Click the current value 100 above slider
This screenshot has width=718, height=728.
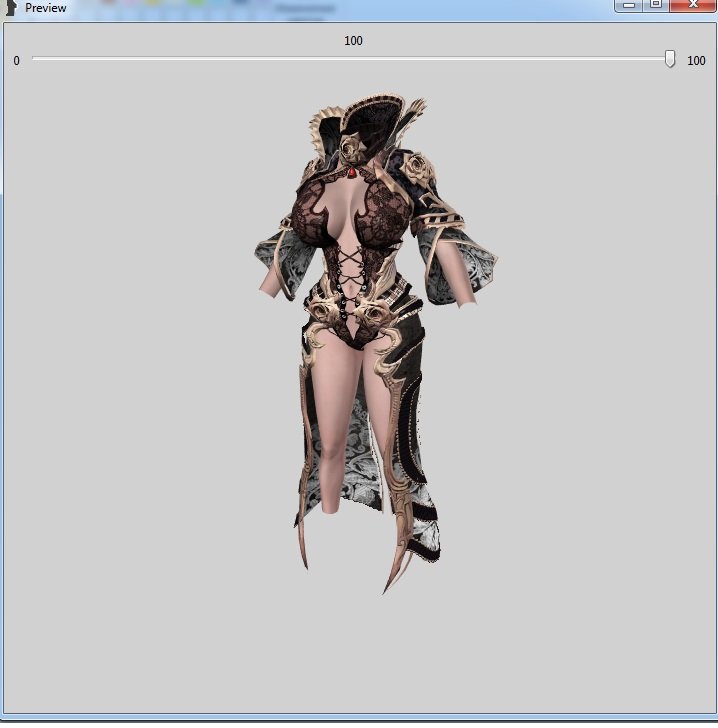pos(353,41)
